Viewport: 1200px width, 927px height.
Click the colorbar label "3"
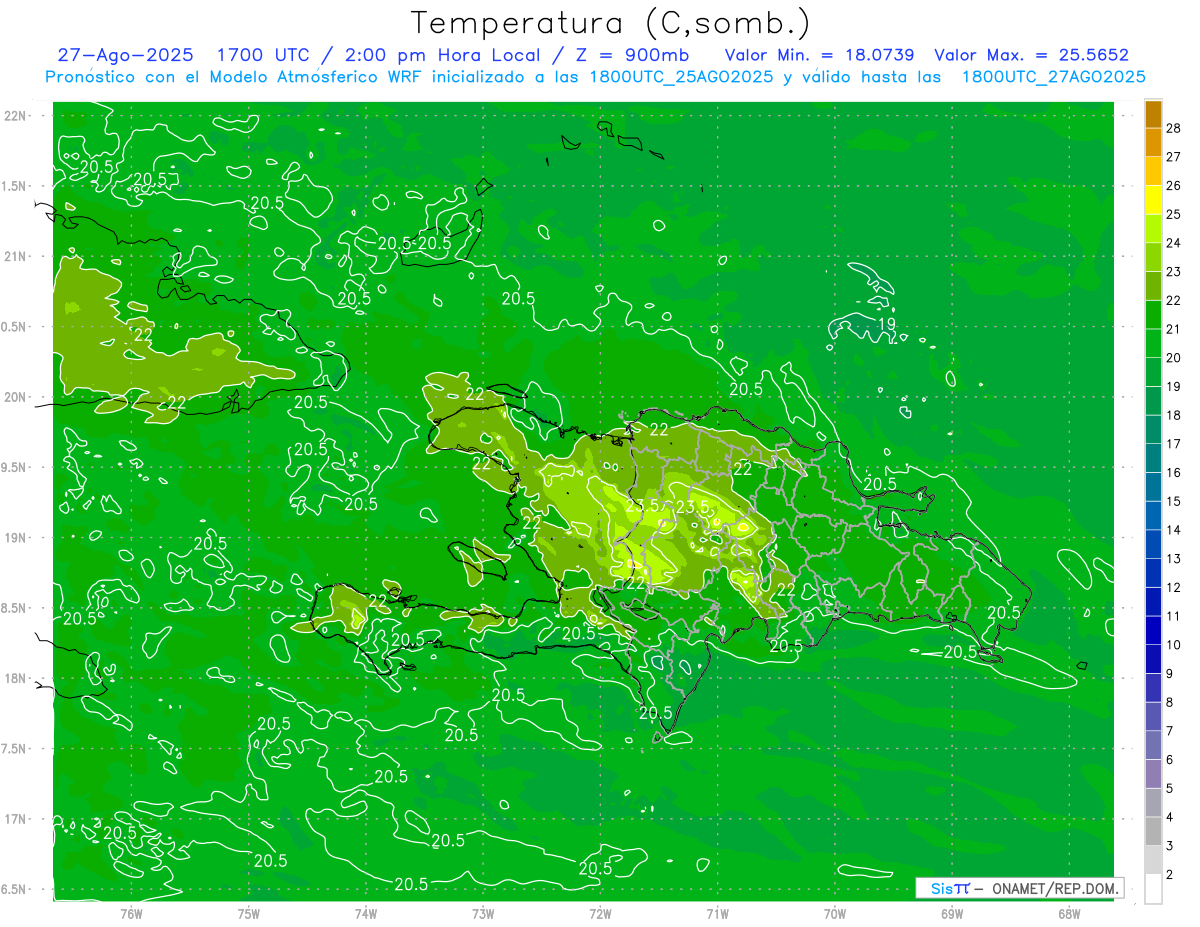(x=1170, y=846)
